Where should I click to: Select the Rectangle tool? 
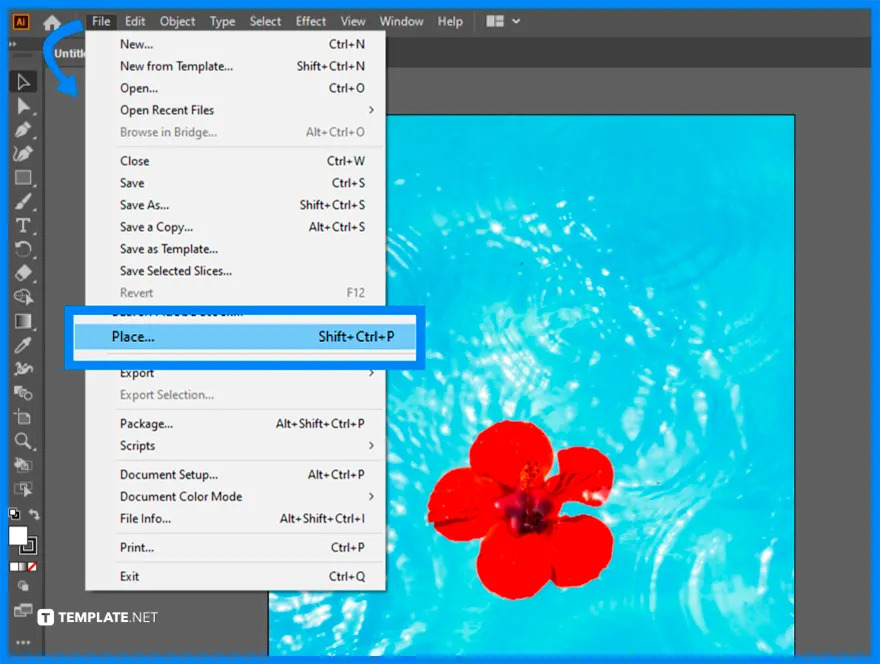click(x=23, y=178)
